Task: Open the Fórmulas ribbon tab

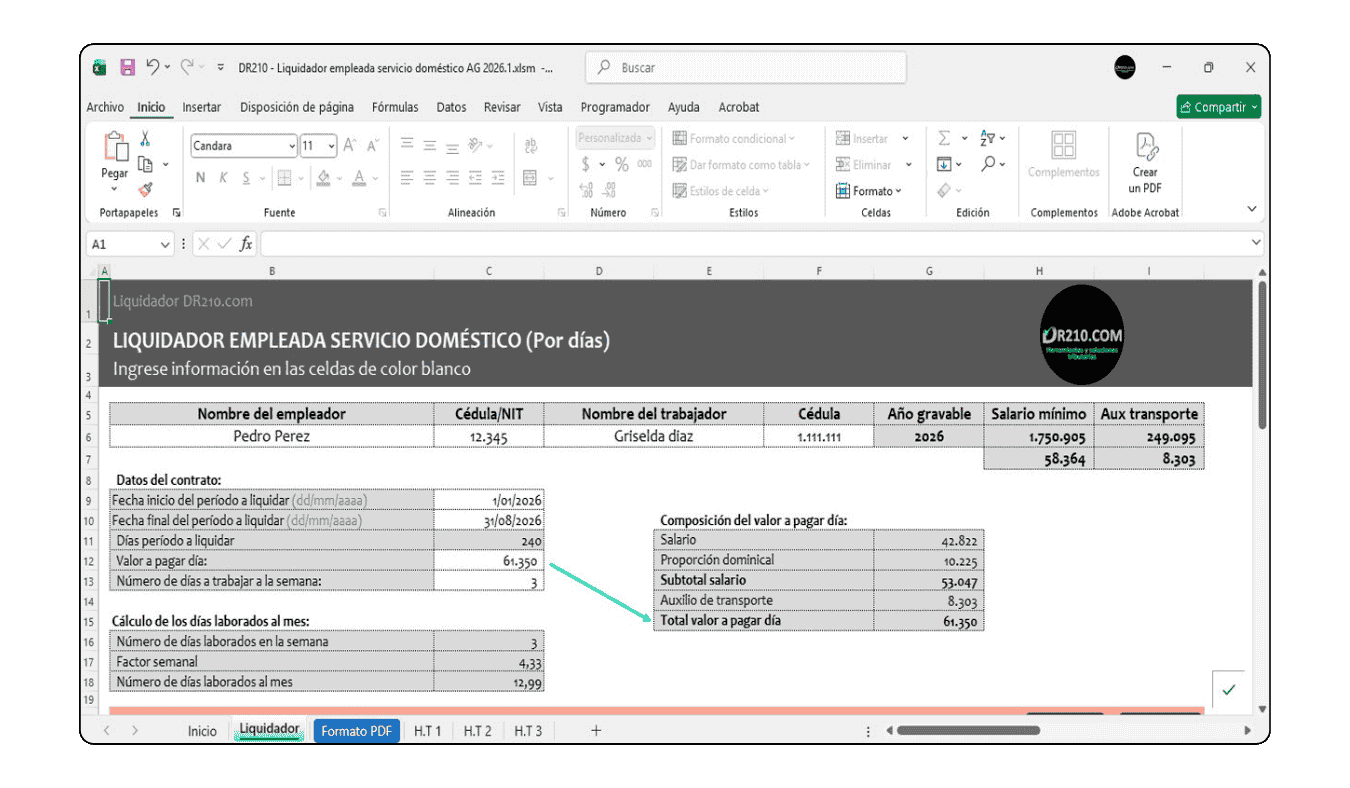Action: 395,107
